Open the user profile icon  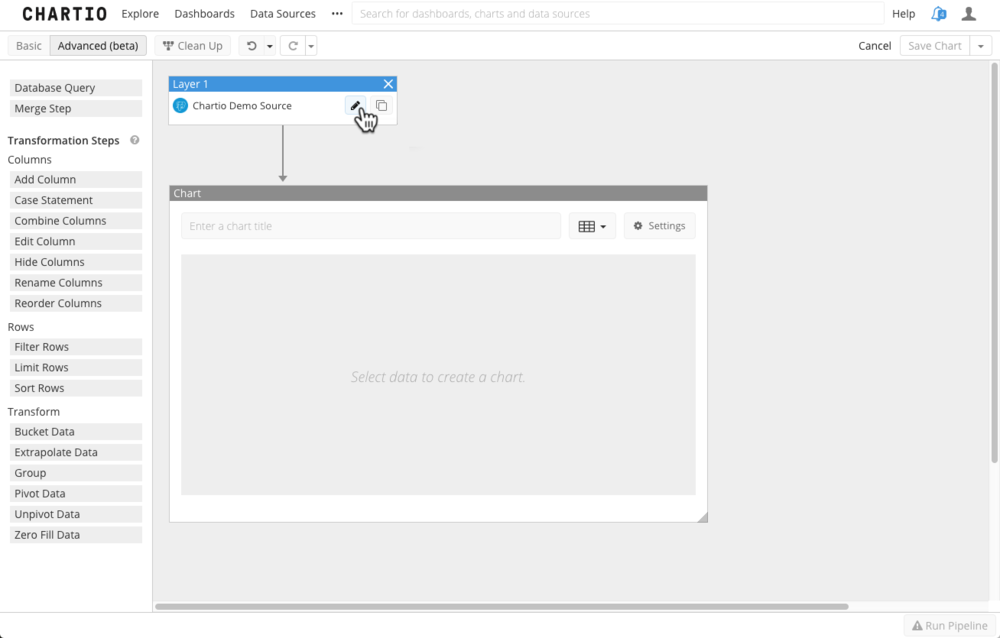969,13
